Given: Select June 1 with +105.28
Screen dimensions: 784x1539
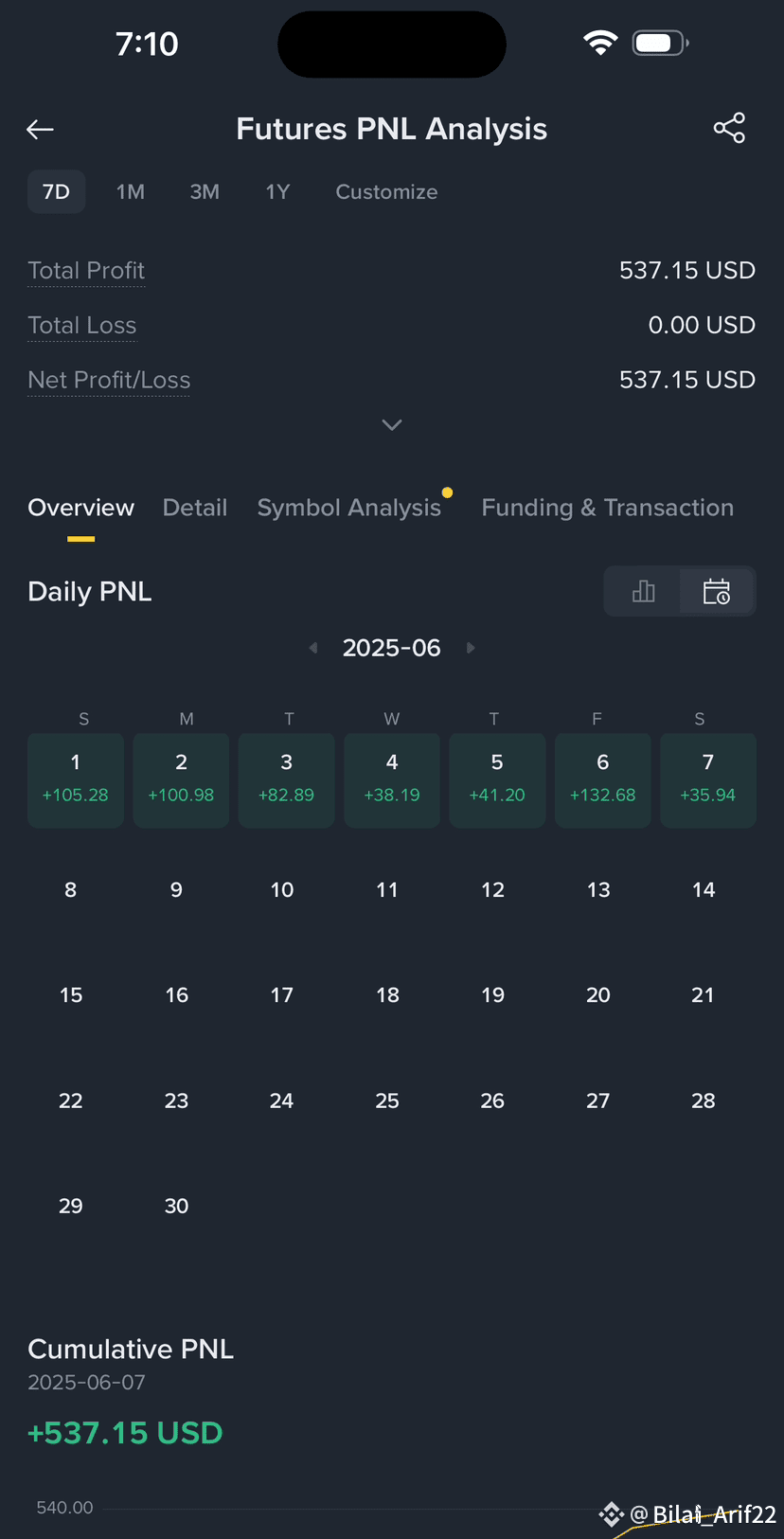Looking at the screenshot, I should (x=76, y=780).
